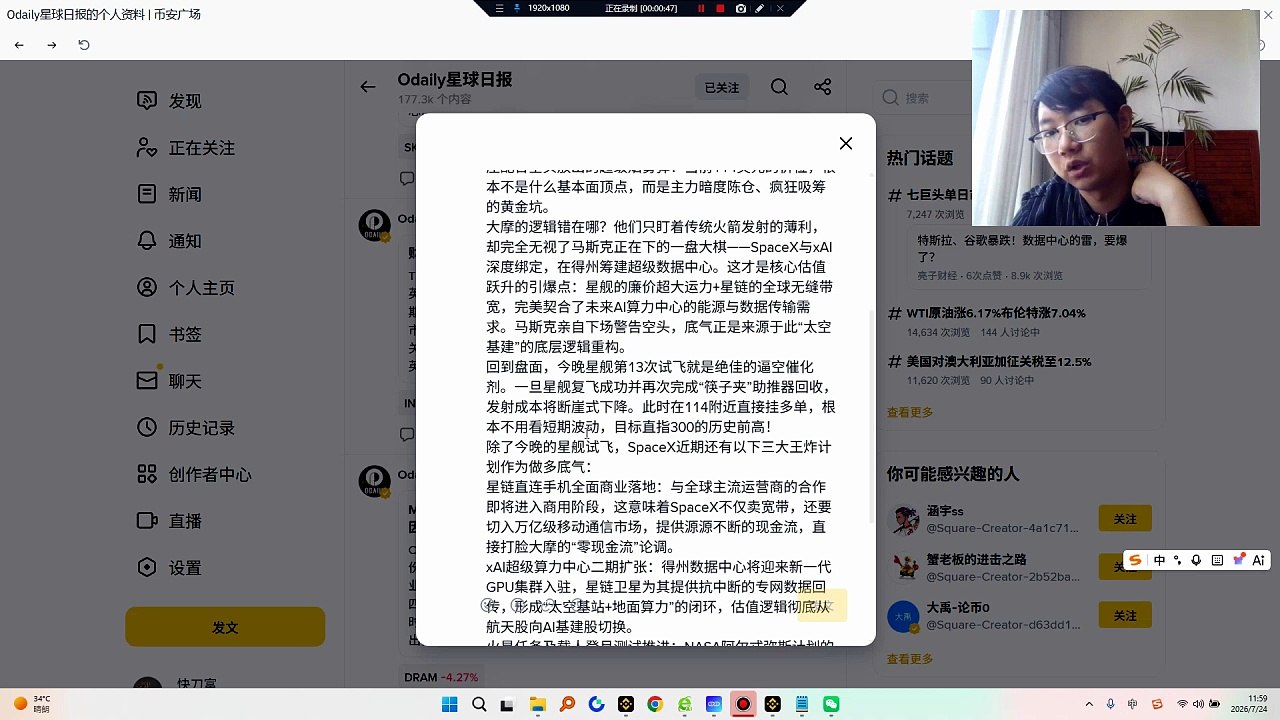Reload the page with the refresh icon

84,45
